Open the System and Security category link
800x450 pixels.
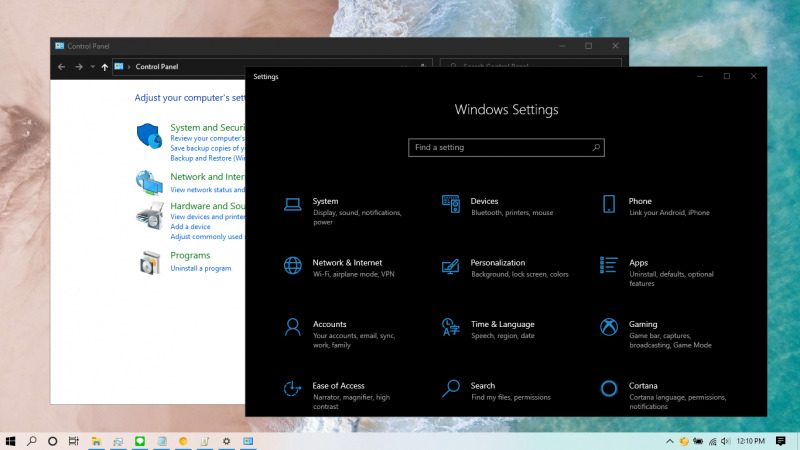click(208, 128)
